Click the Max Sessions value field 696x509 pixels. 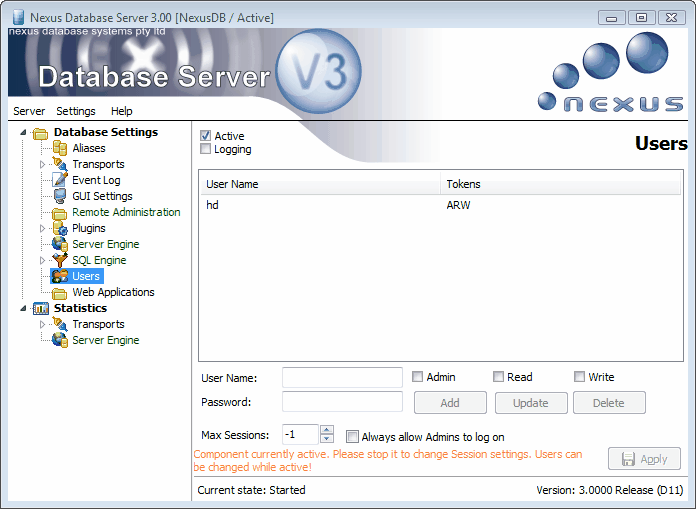click(x=301, y=434)
